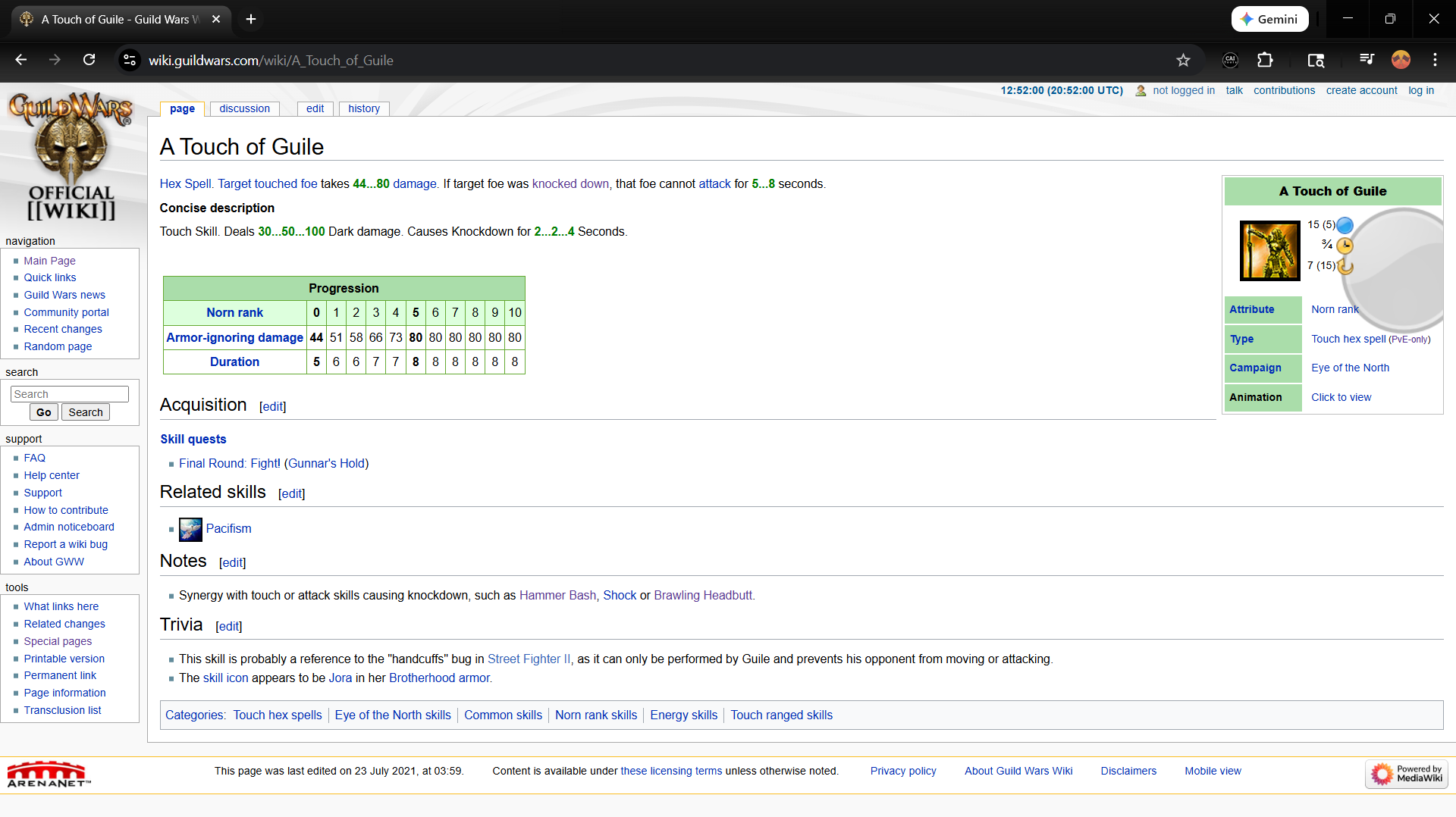Bookmark this page with the star icon
This screenshot has height=817, width=1456.
point(1183,60)
